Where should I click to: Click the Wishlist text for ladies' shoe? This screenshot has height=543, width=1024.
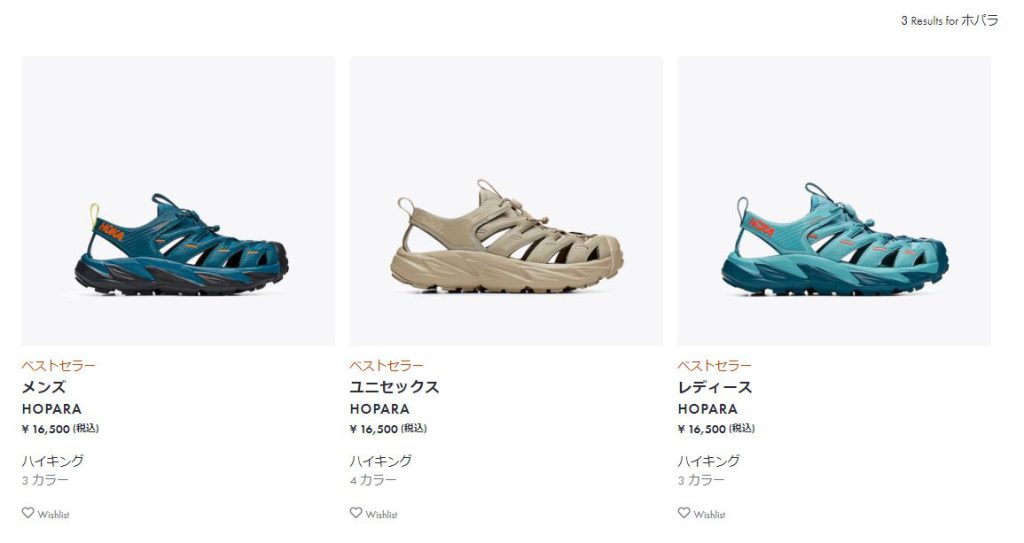point(709,514)
